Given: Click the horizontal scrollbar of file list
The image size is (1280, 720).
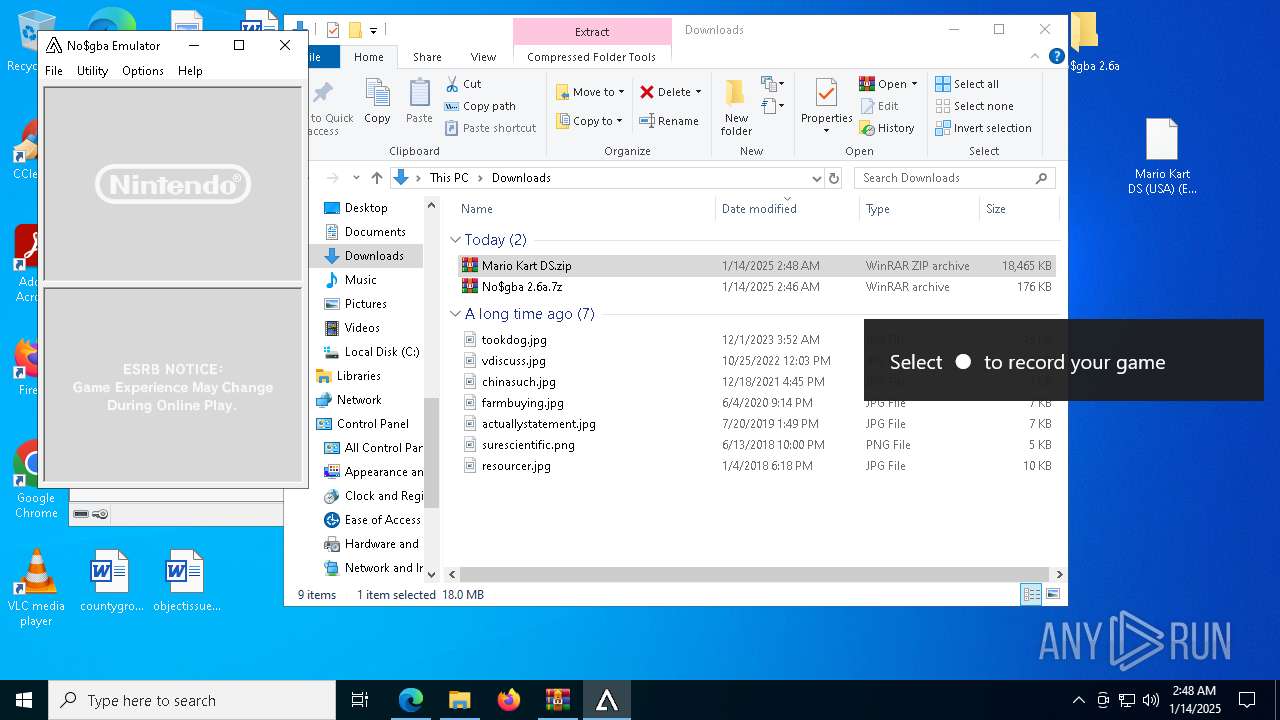Looking at the screenshot, I should [x=754, y=574].
